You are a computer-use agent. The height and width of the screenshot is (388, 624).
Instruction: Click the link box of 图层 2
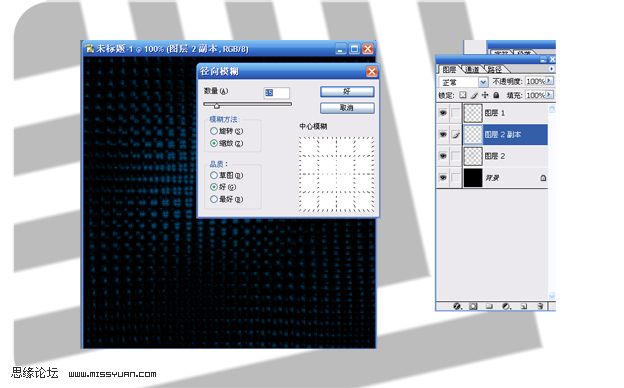click(x=455, y=156)
